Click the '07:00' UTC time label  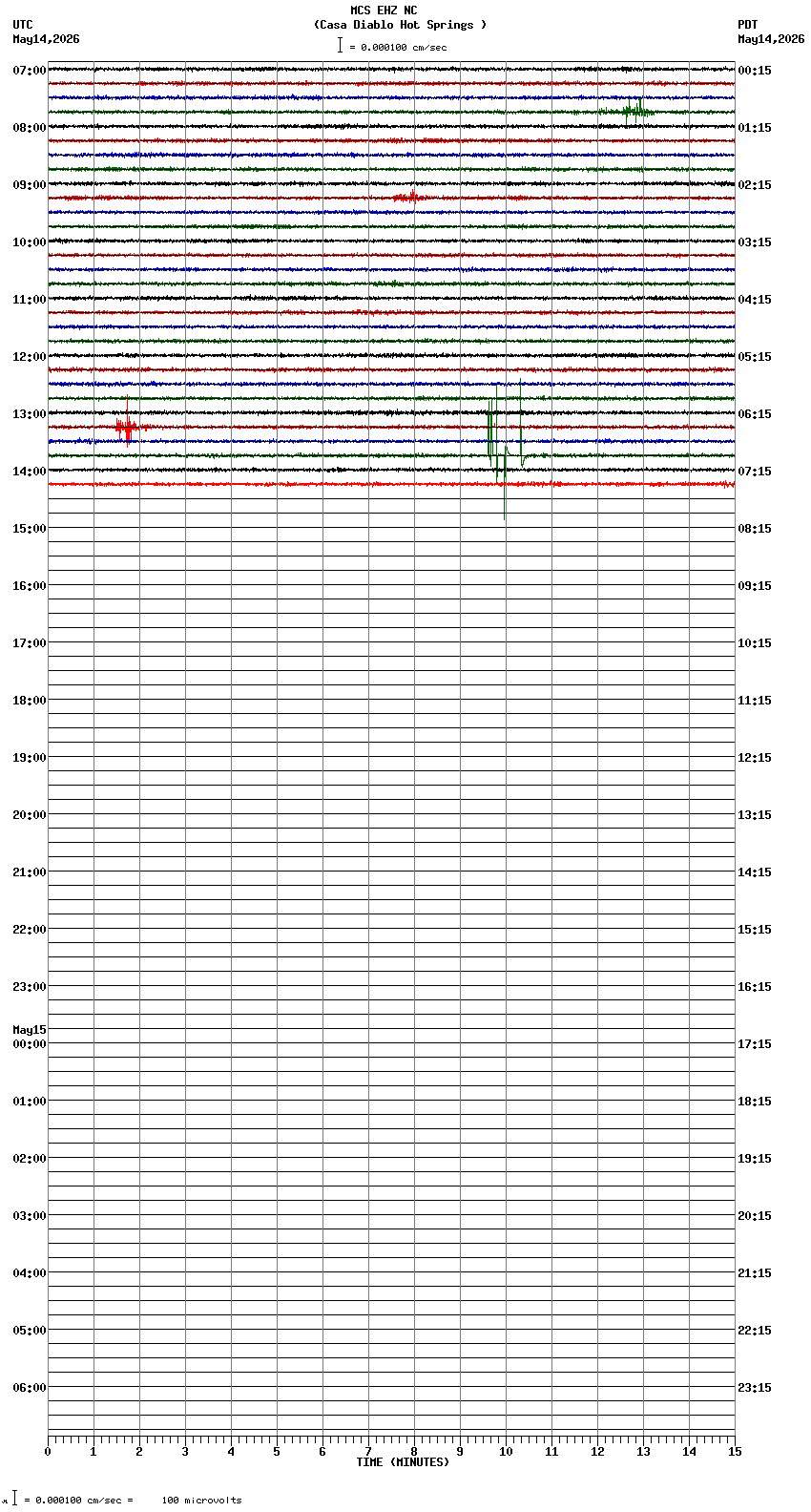tap(29, 71)
